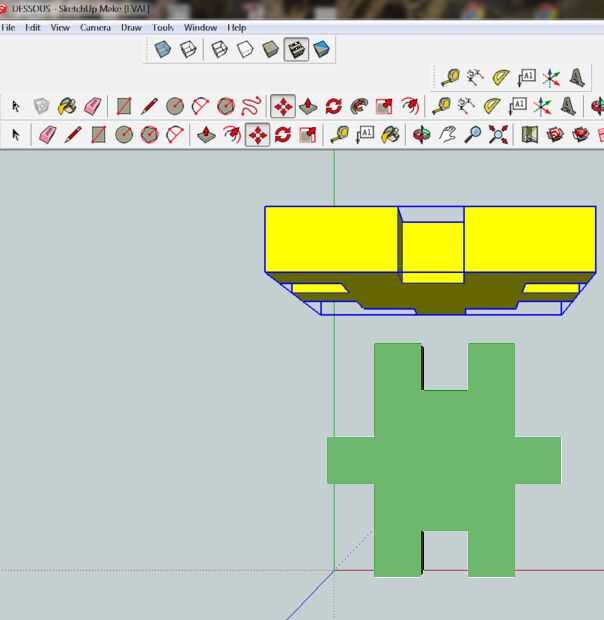The image size is (604, 620).
Task: Switch to Shaded face style
Action: (271, 49)
